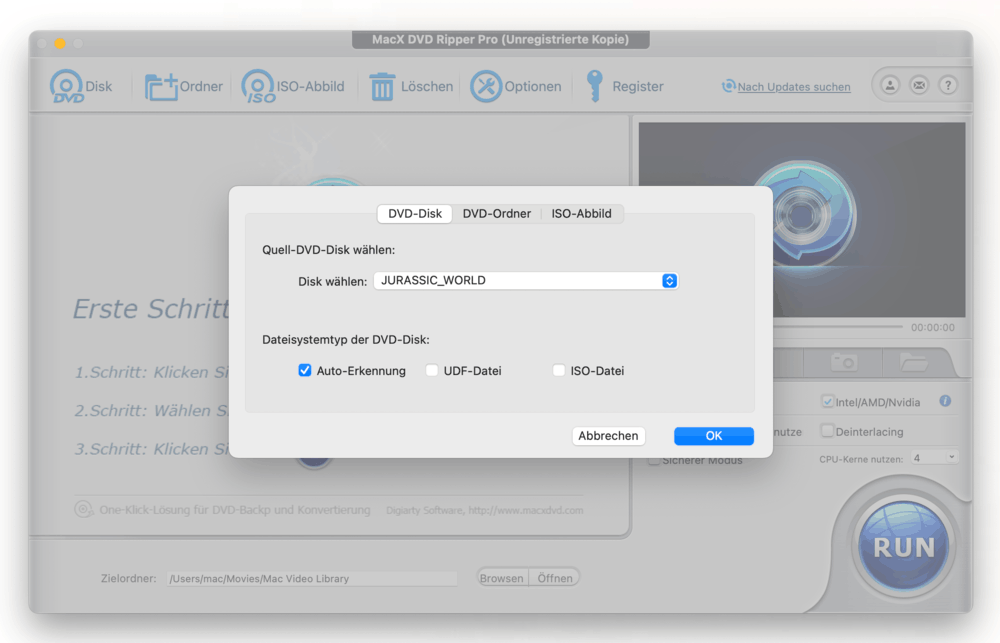Click the user account icon
Image resolution: width=1000 pixels, height=643 pixels.
pos(890,85)
